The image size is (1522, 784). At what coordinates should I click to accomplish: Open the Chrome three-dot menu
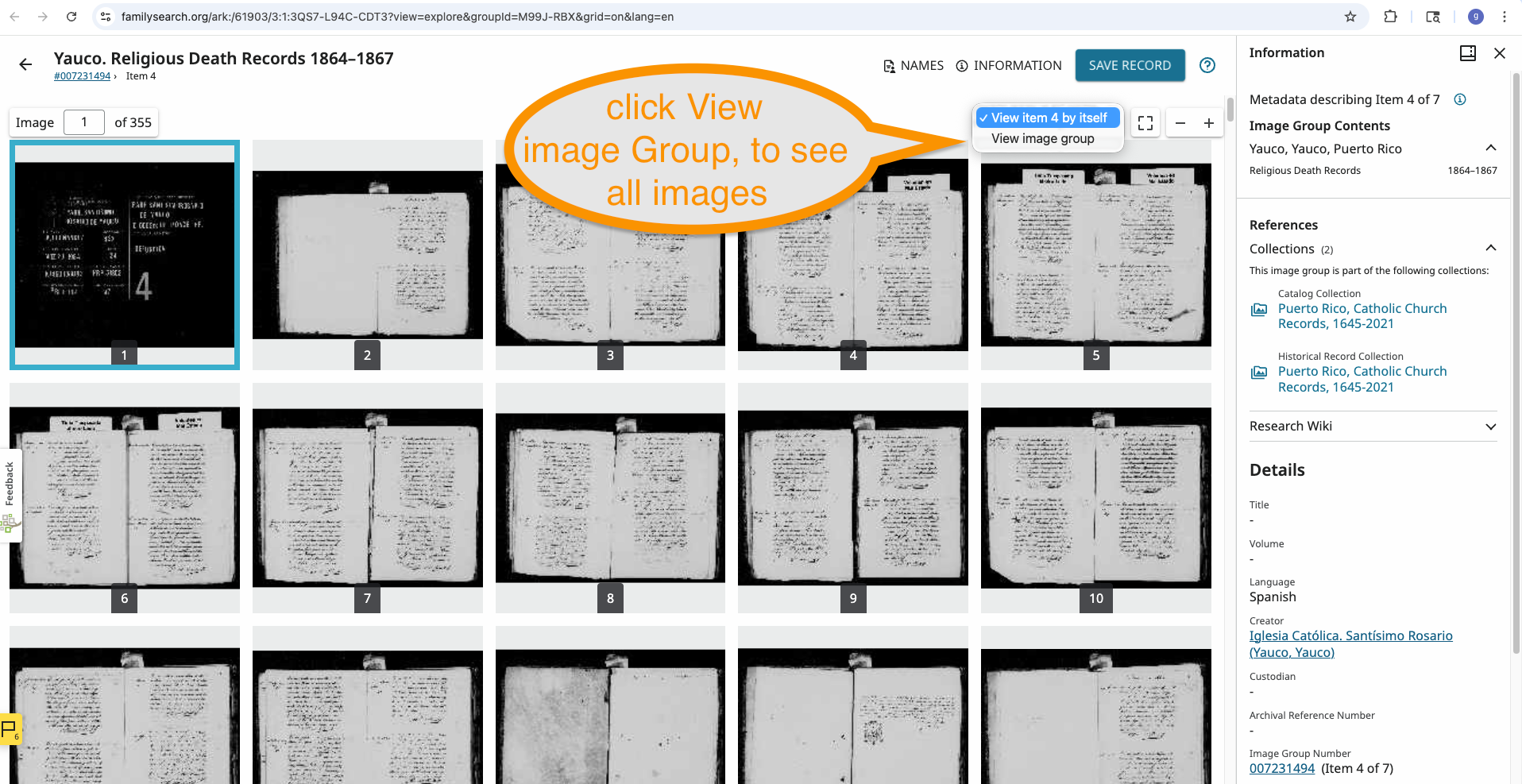point(1505,17)
